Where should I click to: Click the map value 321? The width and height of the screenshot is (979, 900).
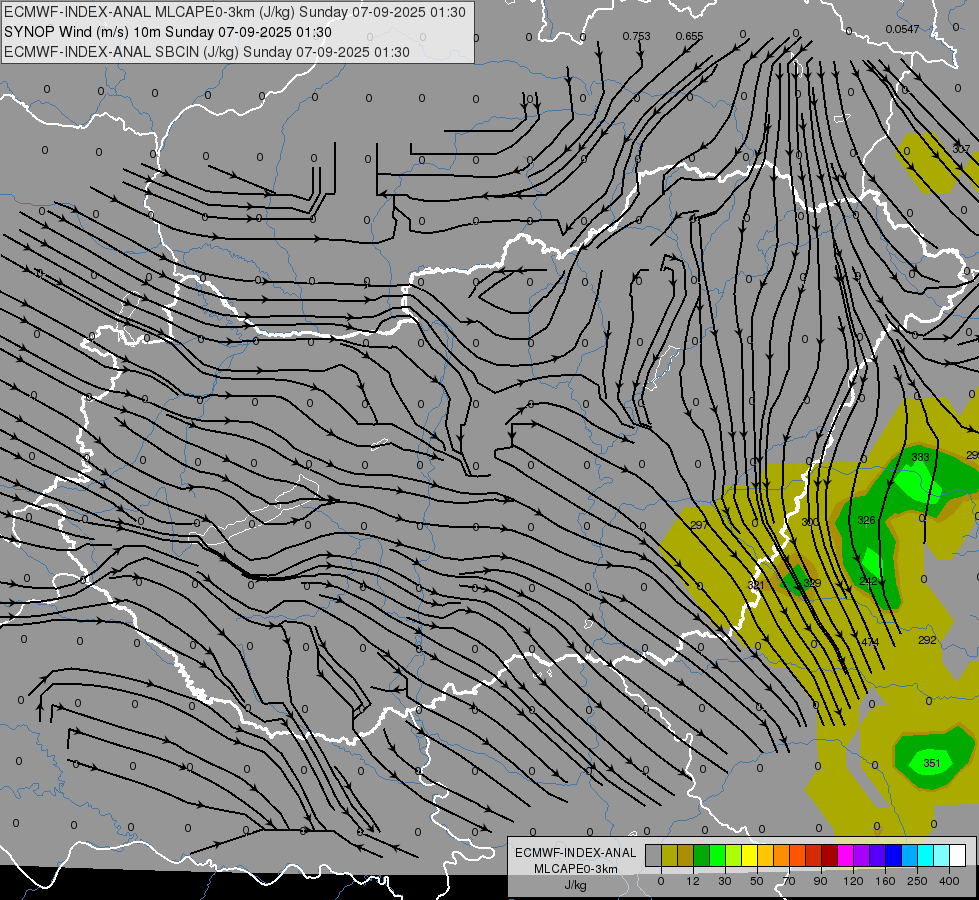pyautogui.click(x=756, y=585)
